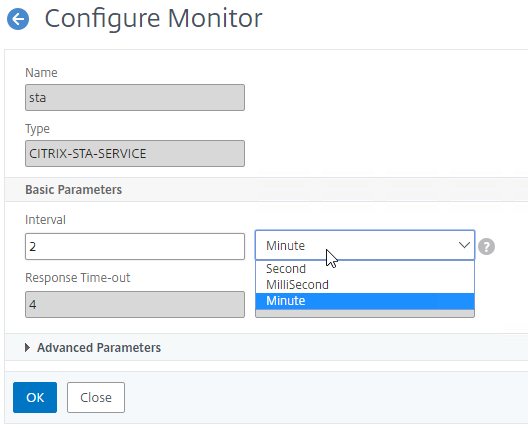Click the Type field showing CITRIX-STA-SERVICE
This screenshot has height=424, width=528.
tap(135, 154)
